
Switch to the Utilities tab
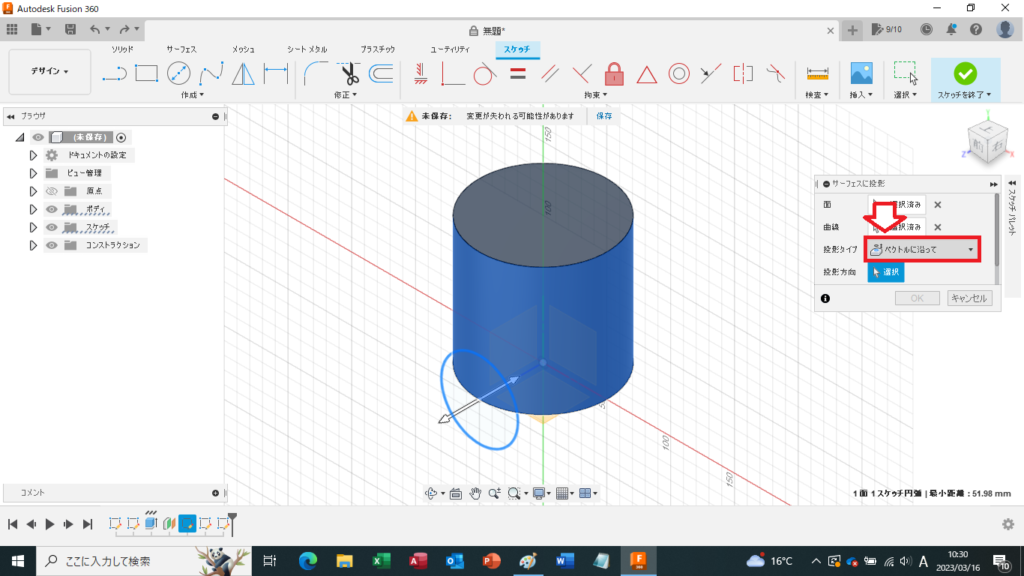pyautogui.click(x=450, y=50)
